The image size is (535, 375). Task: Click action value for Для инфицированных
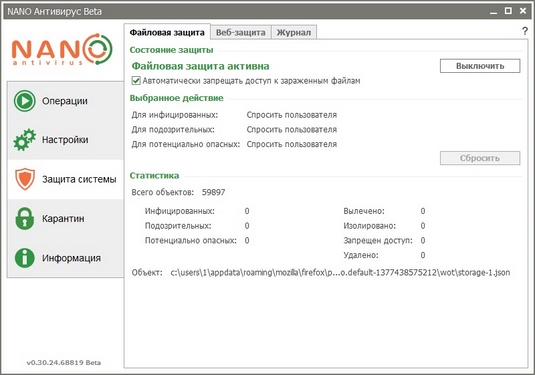(x=292, y=115)
